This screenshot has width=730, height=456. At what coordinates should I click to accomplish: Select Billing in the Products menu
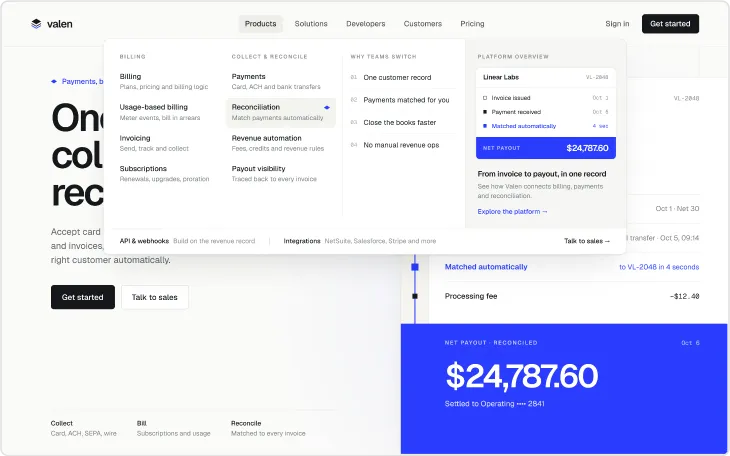(x=164, y=82)
